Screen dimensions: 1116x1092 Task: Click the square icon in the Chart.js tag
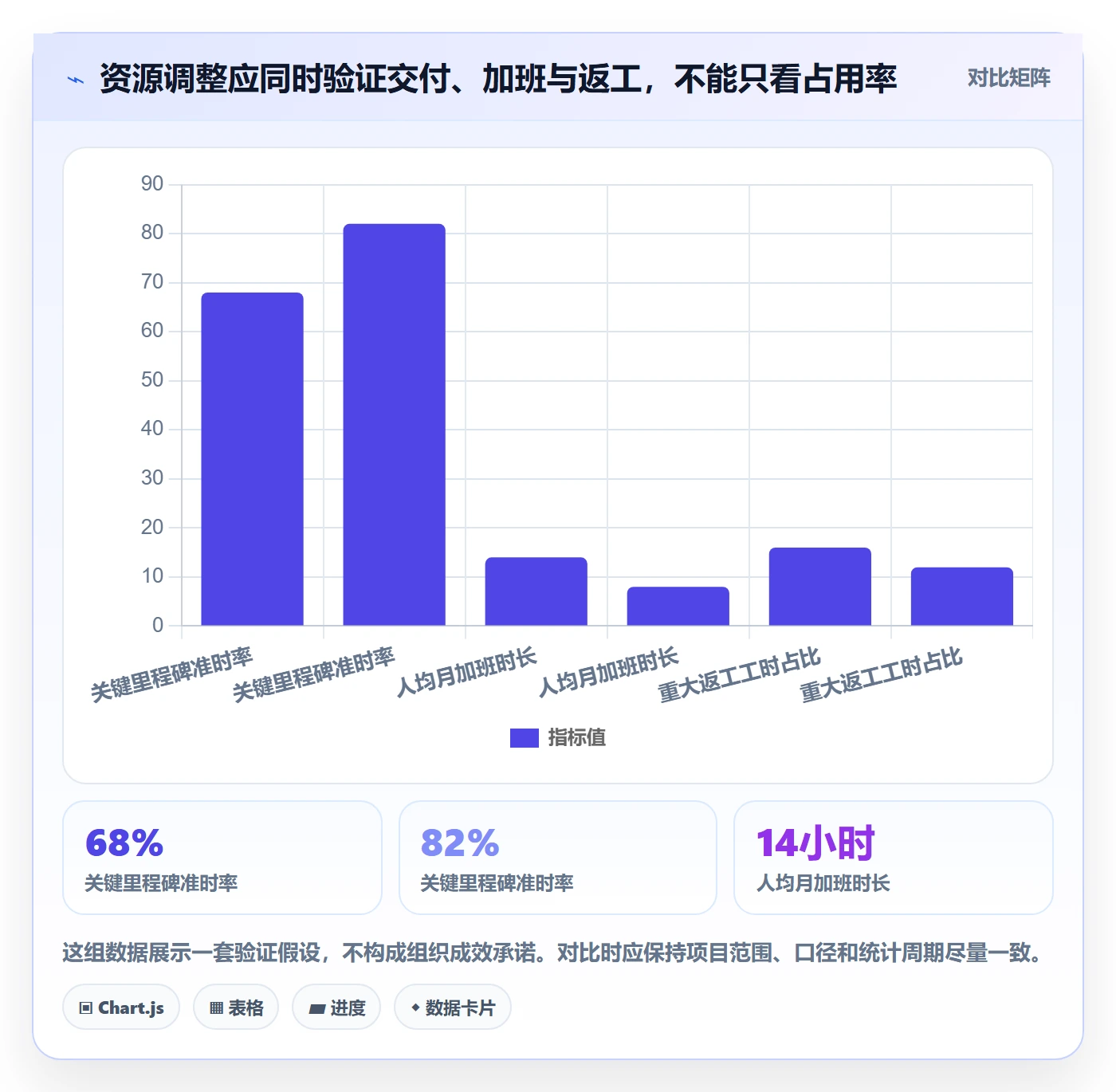[86, 1008]
